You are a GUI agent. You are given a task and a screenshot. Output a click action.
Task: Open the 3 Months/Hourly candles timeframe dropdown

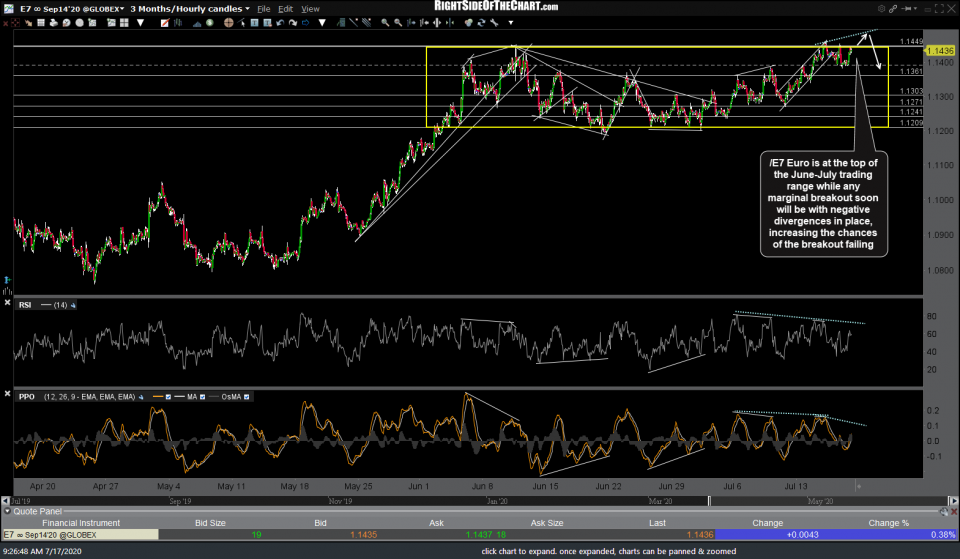190,8
